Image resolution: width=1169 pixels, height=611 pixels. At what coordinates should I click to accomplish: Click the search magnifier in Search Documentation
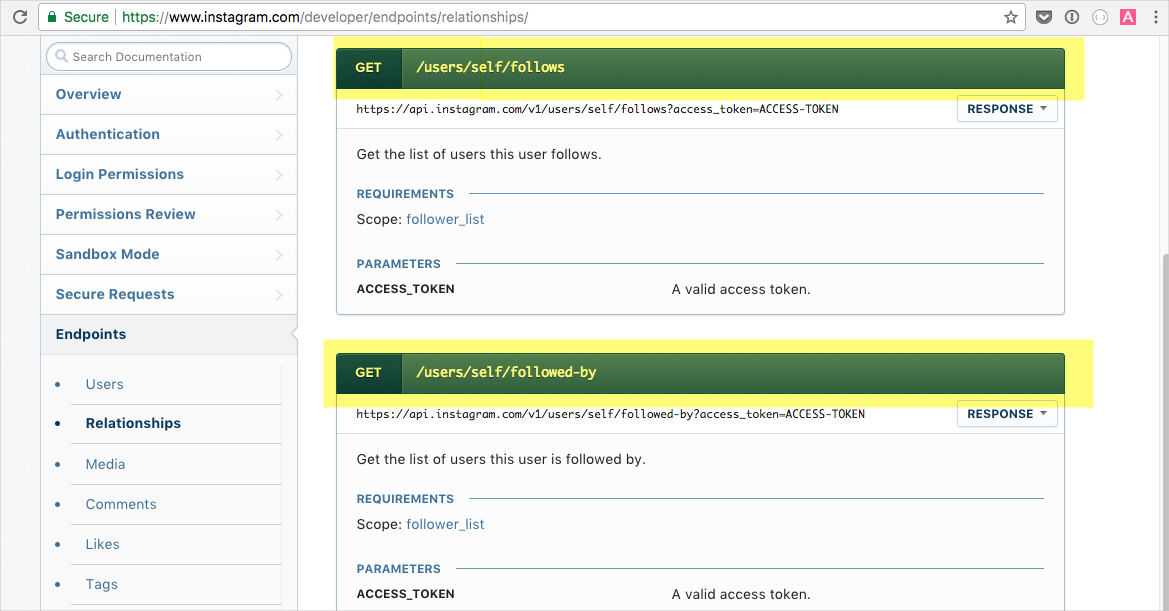pos(62,57)
